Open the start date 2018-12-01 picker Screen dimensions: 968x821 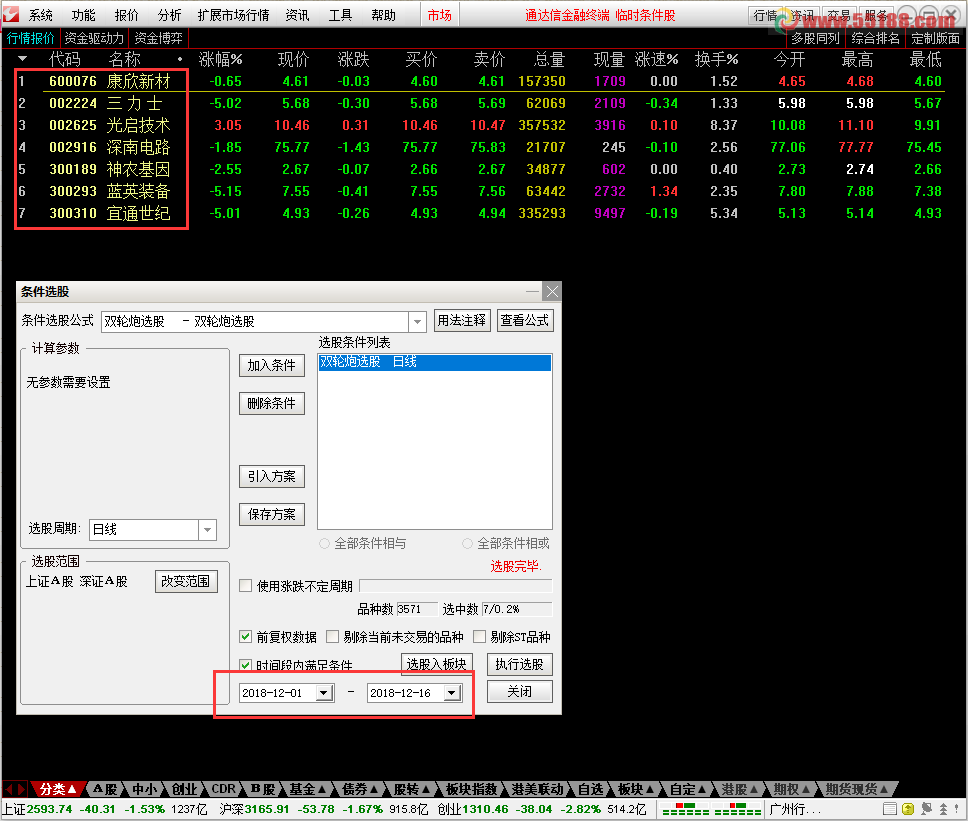[323, 693]
